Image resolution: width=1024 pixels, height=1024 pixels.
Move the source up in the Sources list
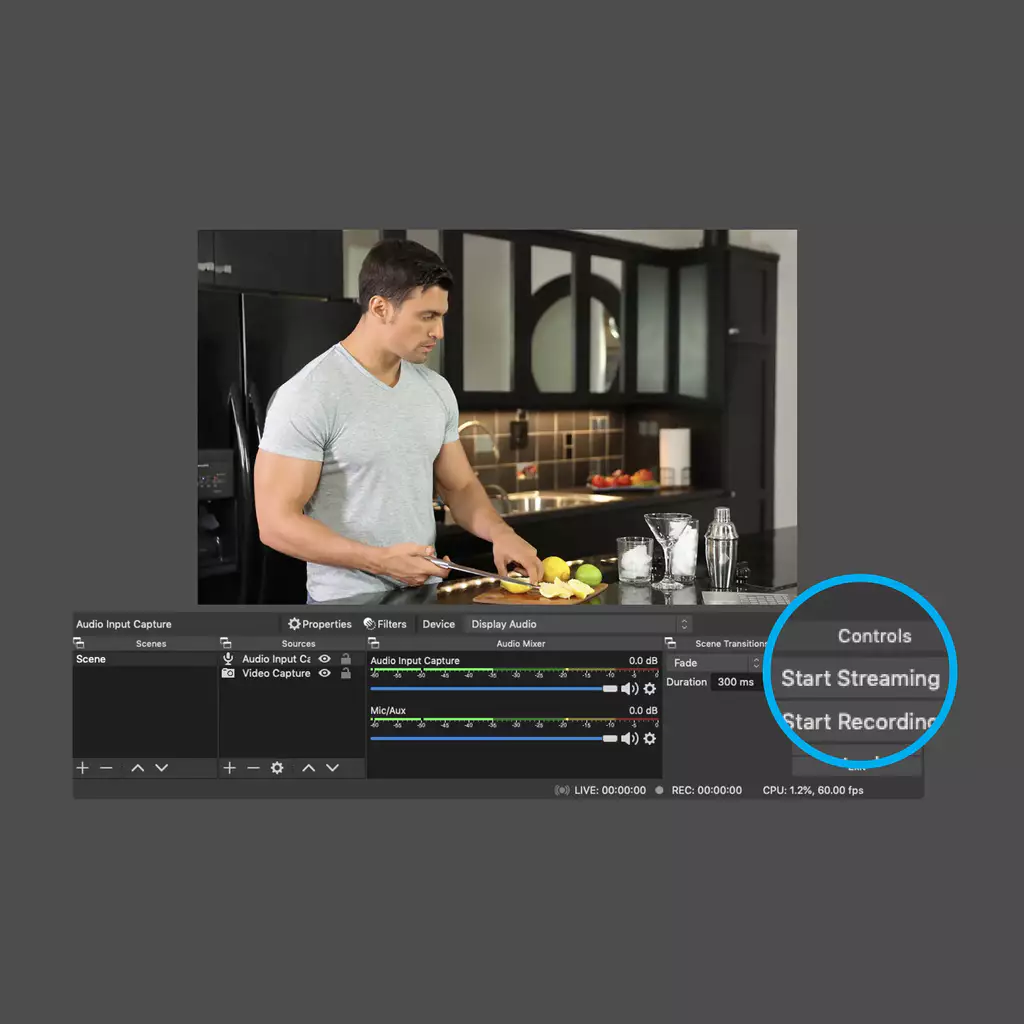pos(308,768)
